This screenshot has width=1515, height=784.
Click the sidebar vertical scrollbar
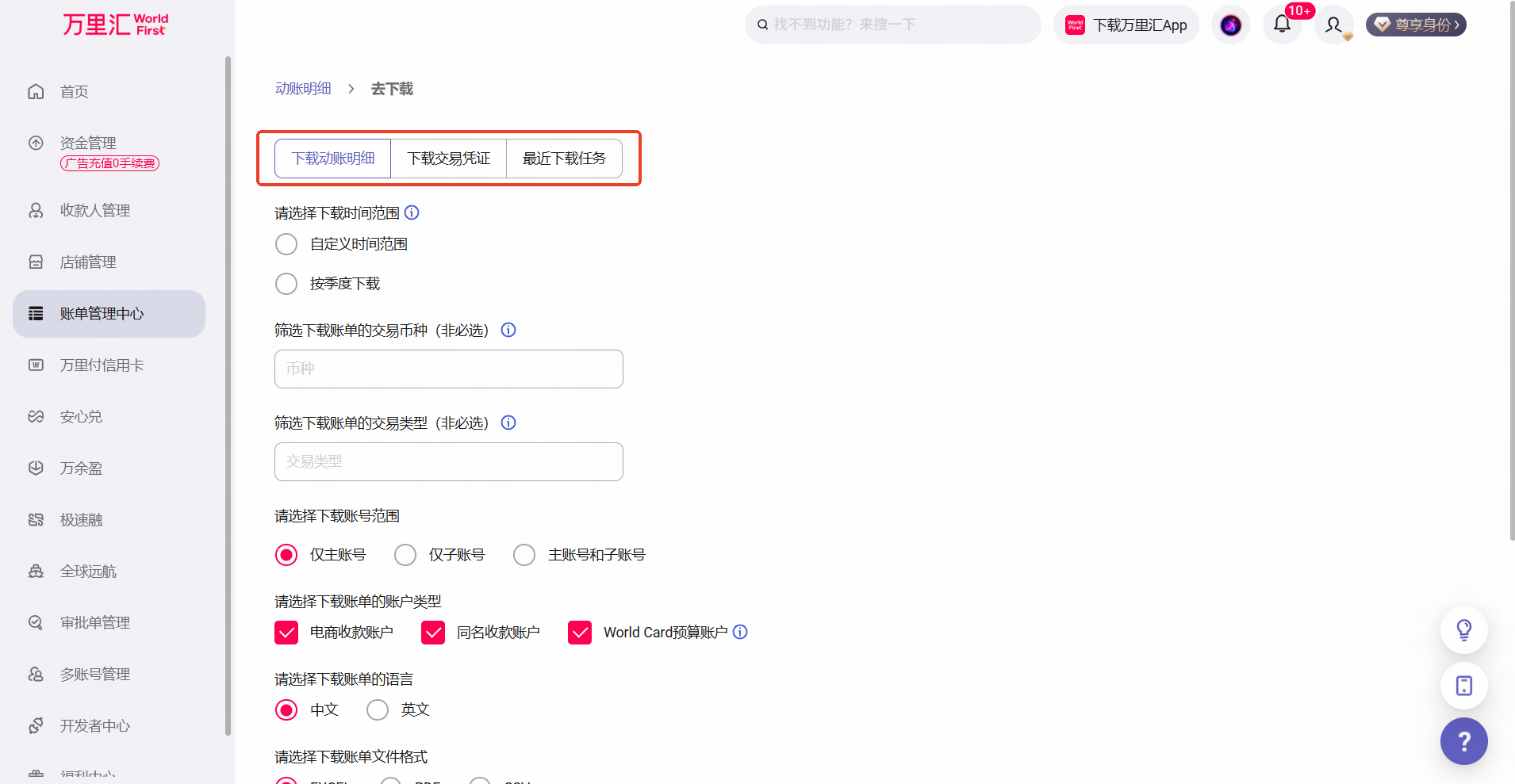tap(228, 396)
